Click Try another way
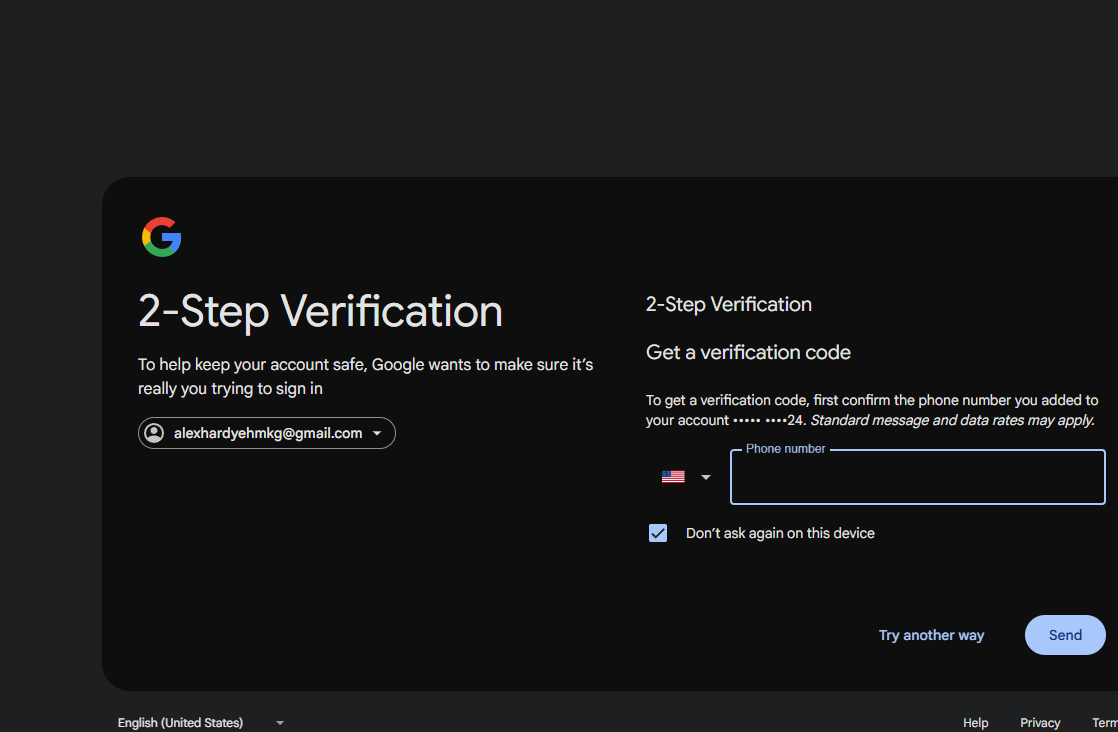Image resolution: width=1118 pixels, height=732 pixels. (931, 635)
